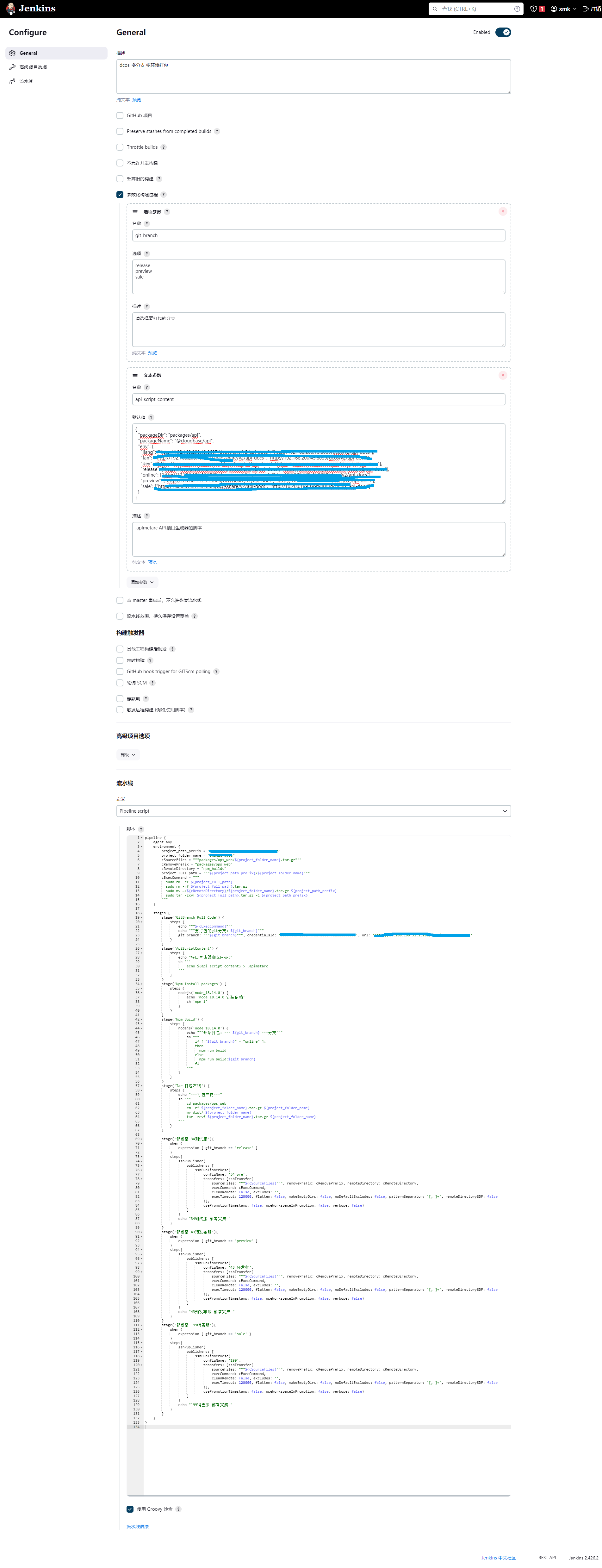Grab the 选项参数 drag handle icon
Screen dimensions: 602x1568
tap(135, 212)
